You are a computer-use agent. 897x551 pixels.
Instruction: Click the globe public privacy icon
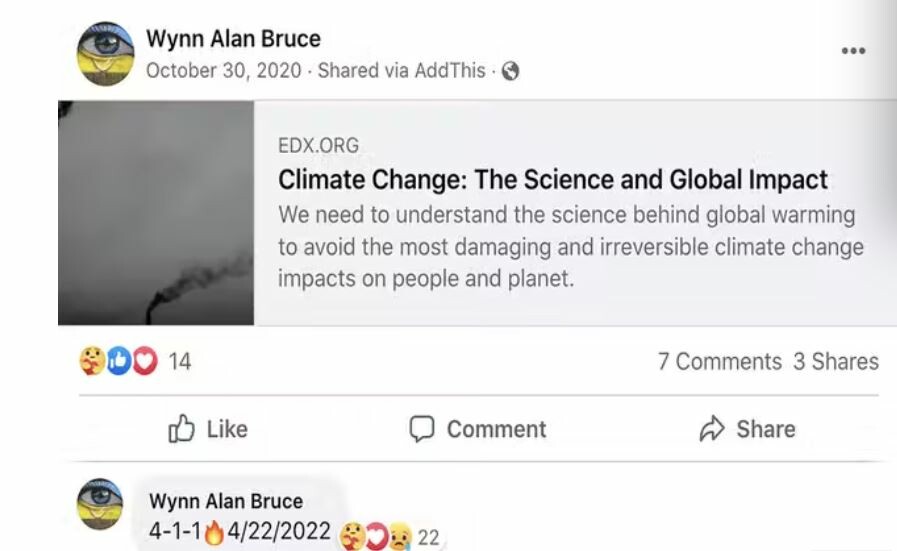pyautogui.click(x=510, y=71)
